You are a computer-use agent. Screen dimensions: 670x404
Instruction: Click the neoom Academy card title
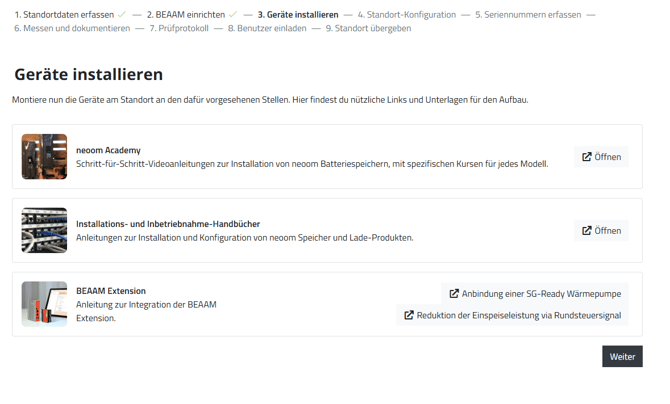(108, 150)
